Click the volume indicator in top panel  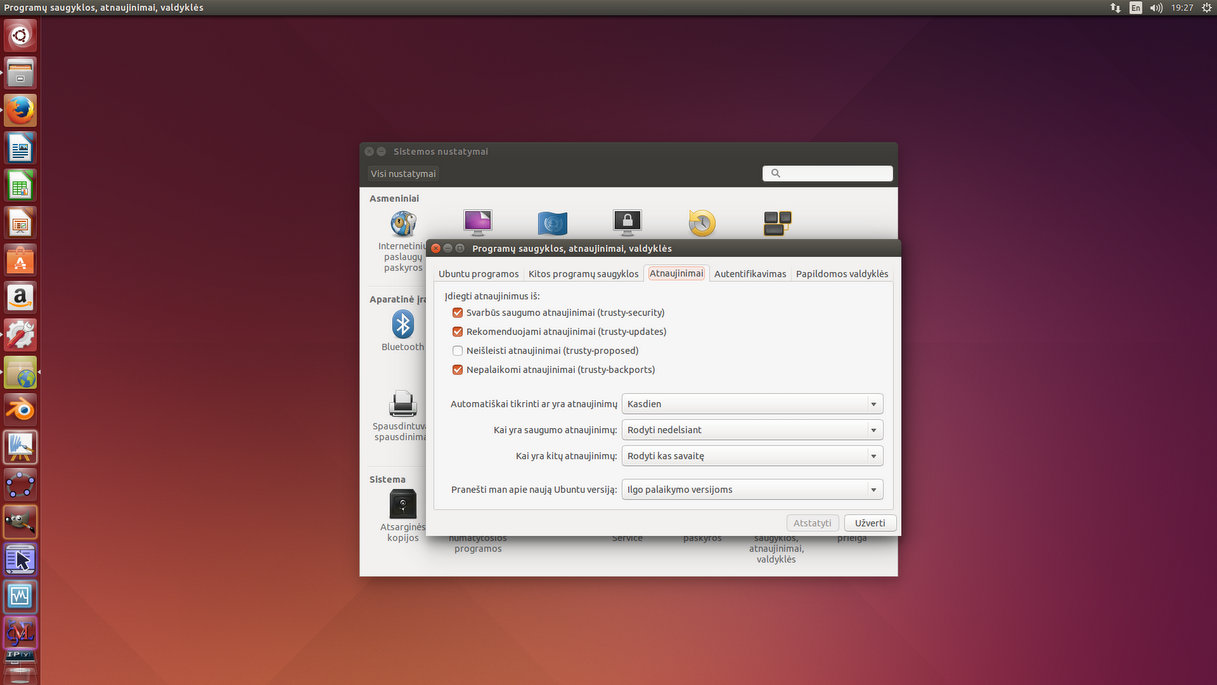1156,7
